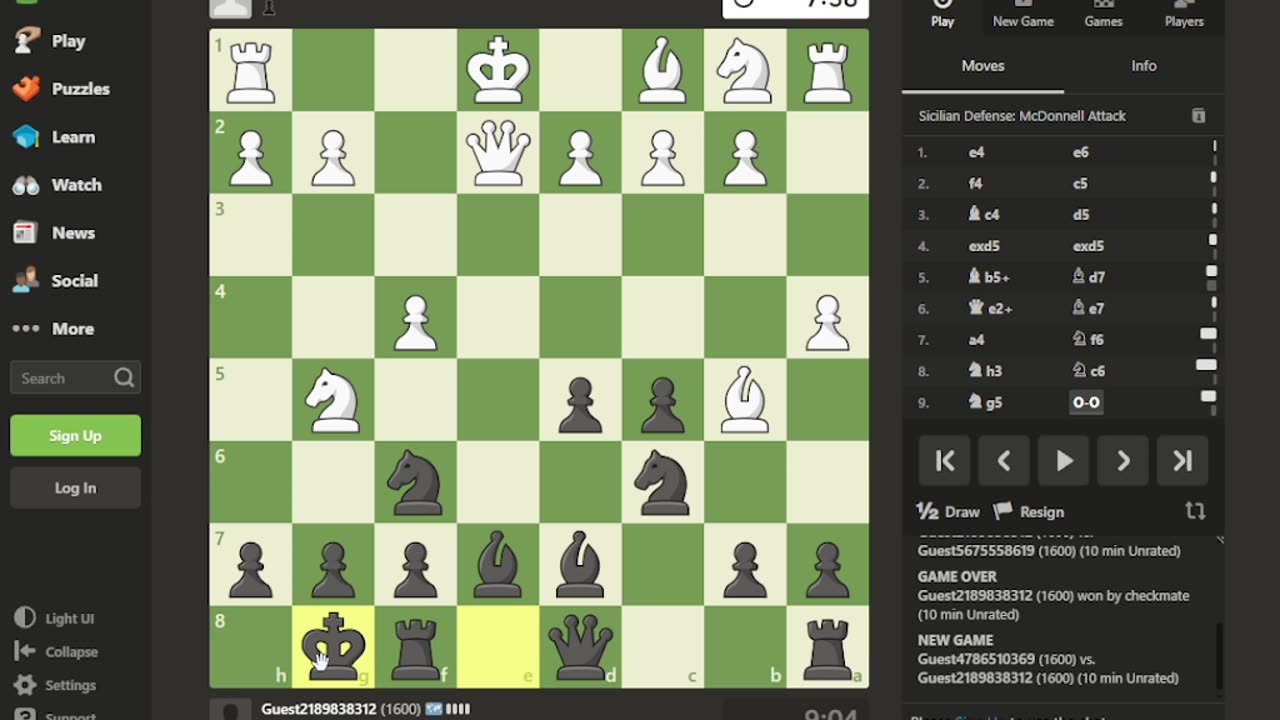Go to the Learn section
This screenshot has height=720, width=1280.
(x=54, y=137)
